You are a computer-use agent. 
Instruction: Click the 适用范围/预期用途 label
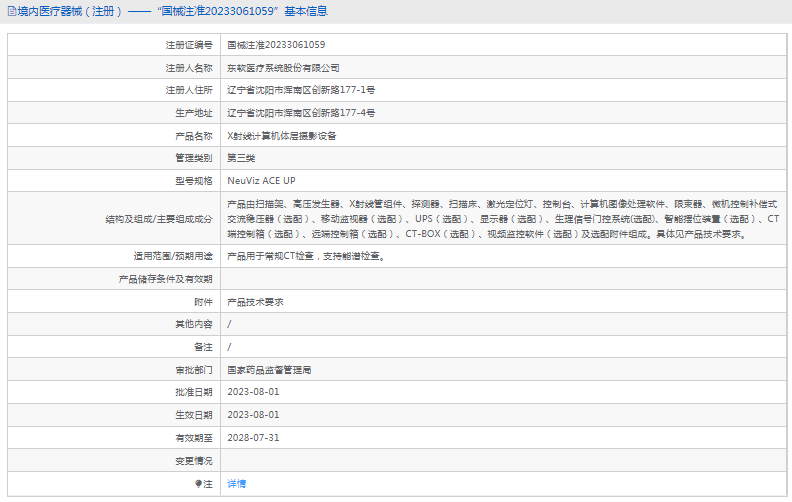(173, 256)
